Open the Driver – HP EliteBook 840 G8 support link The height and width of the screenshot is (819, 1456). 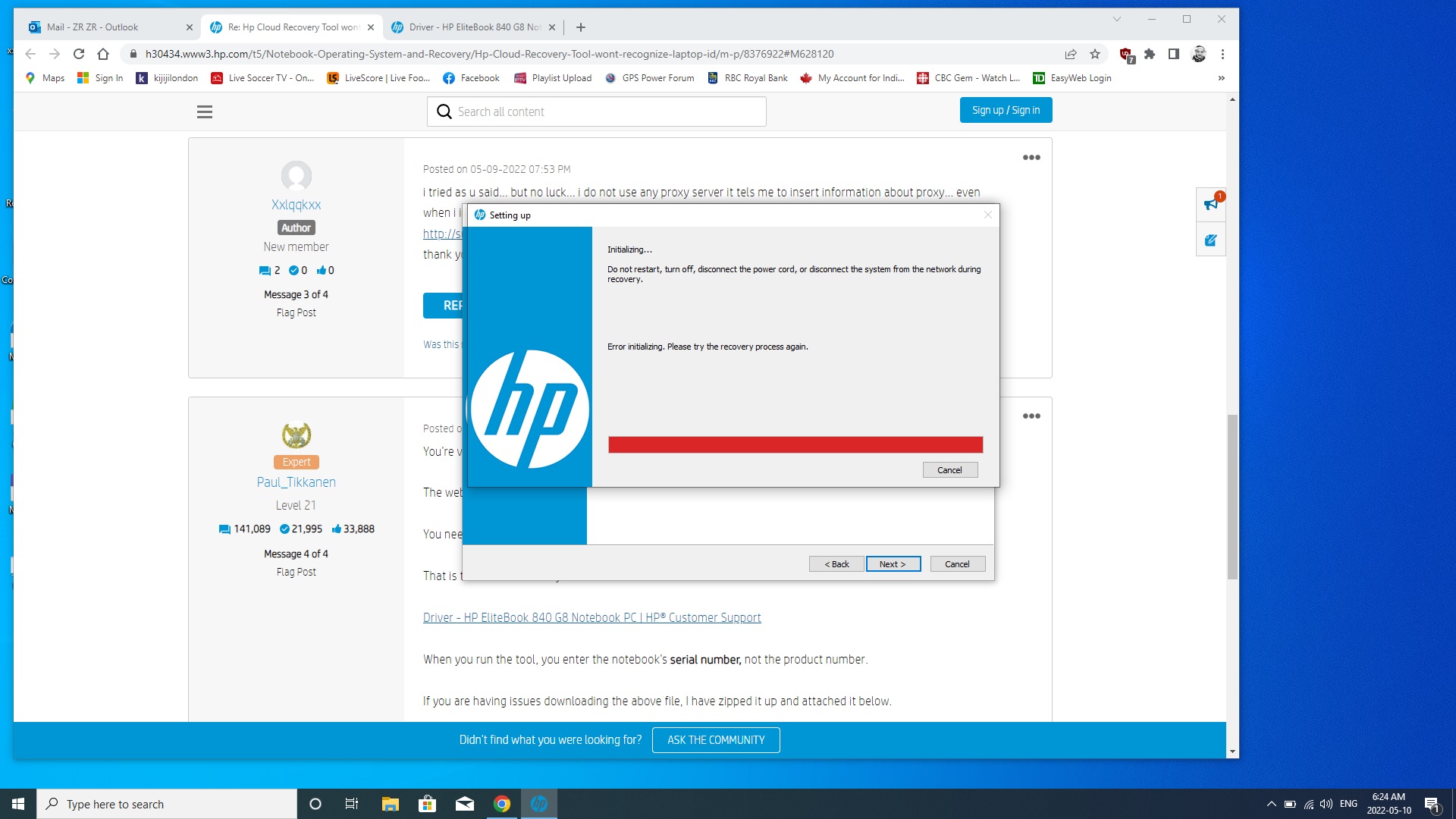(591, 617)
